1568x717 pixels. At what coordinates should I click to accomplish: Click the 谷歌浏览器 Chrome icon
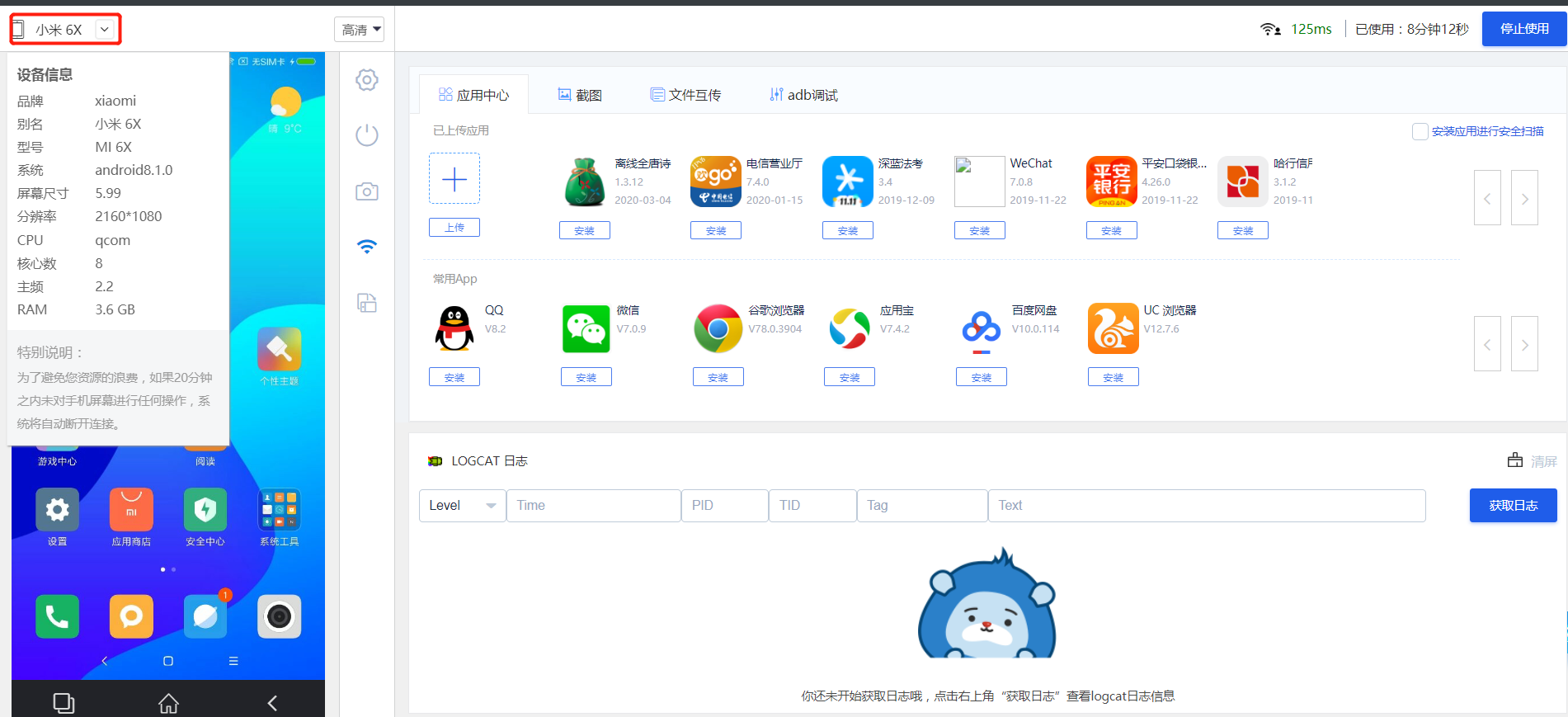(718, 328)
